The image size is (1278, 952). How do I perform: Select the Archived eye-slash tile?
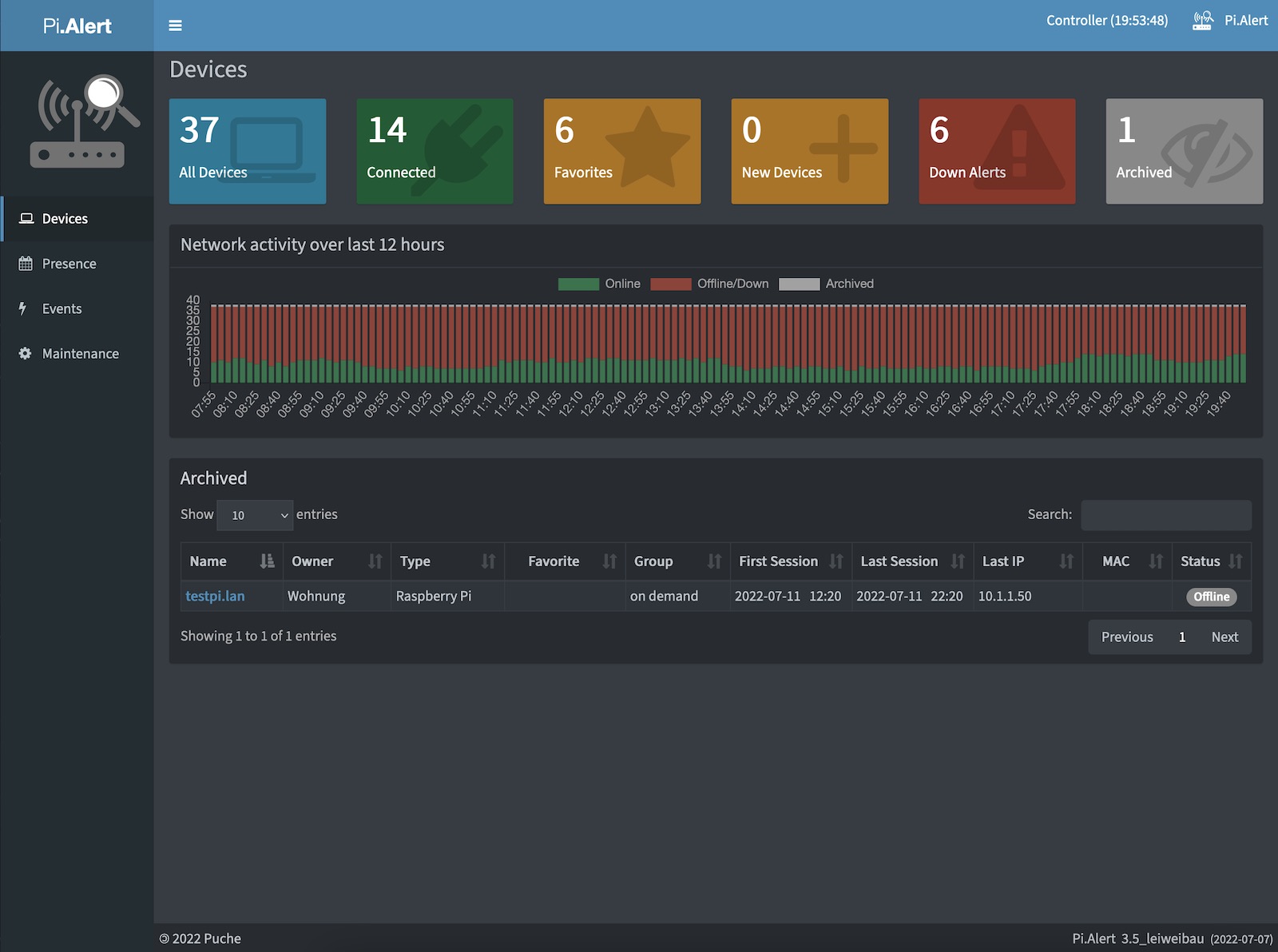click(1184, 151)
